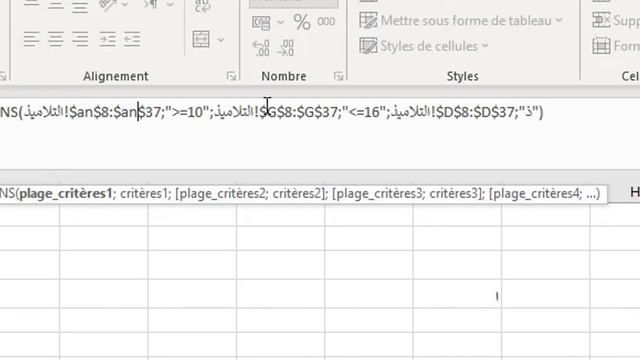Click the Format cells icon
This screenshot has width=640, height=360.
tap(601, 46)
